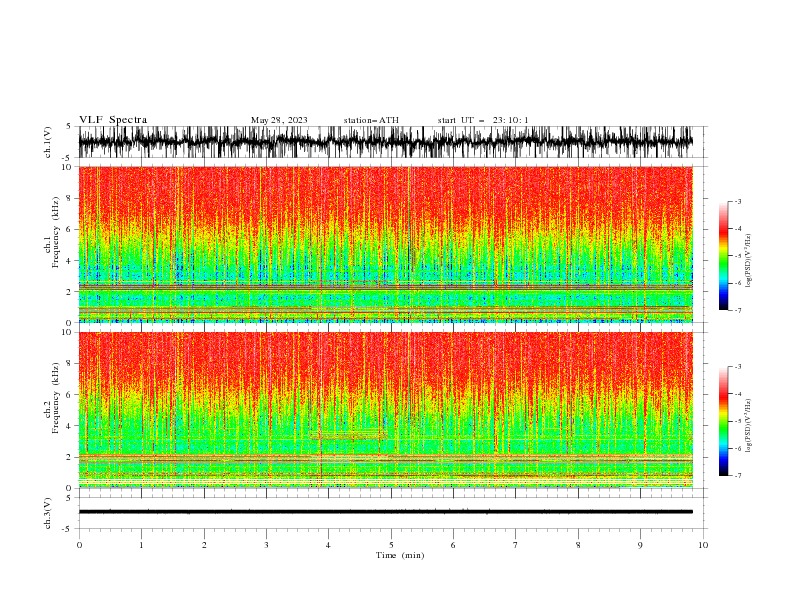The width and height of the screenshot is (792, 612).
Task: Click ch.2 colorbar "log(PSD)(V²/Hz)" label
Action: coord(748,426)
